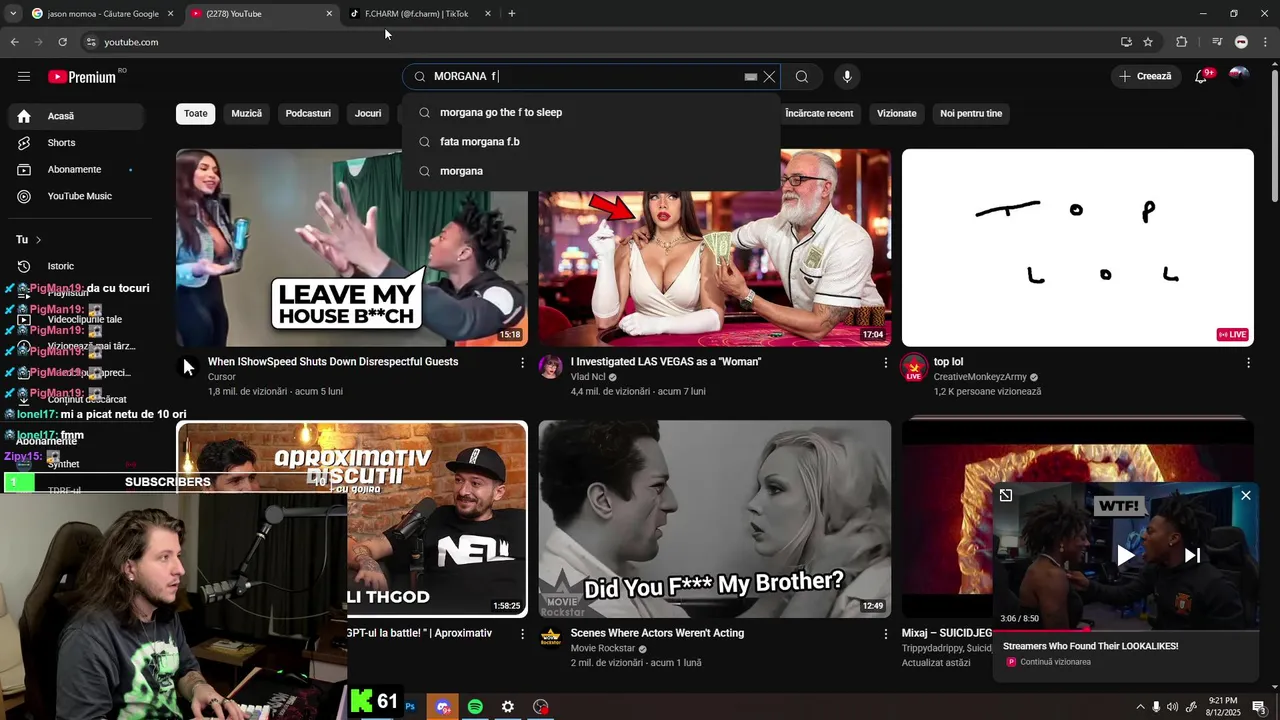Start voice search with the microphone icon
The image size is (1280, 720).
pos(847,77)
